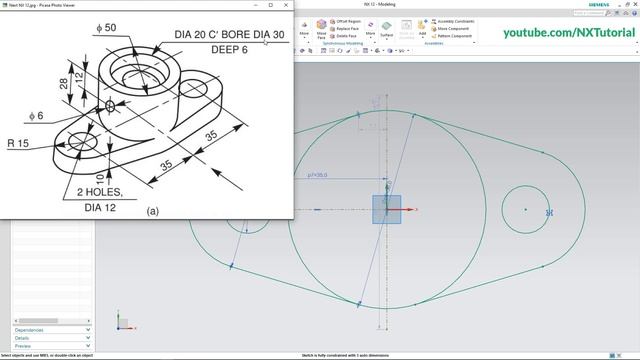
Task: Open the More gallery beside Replace Face
Action: coord(370,29)
